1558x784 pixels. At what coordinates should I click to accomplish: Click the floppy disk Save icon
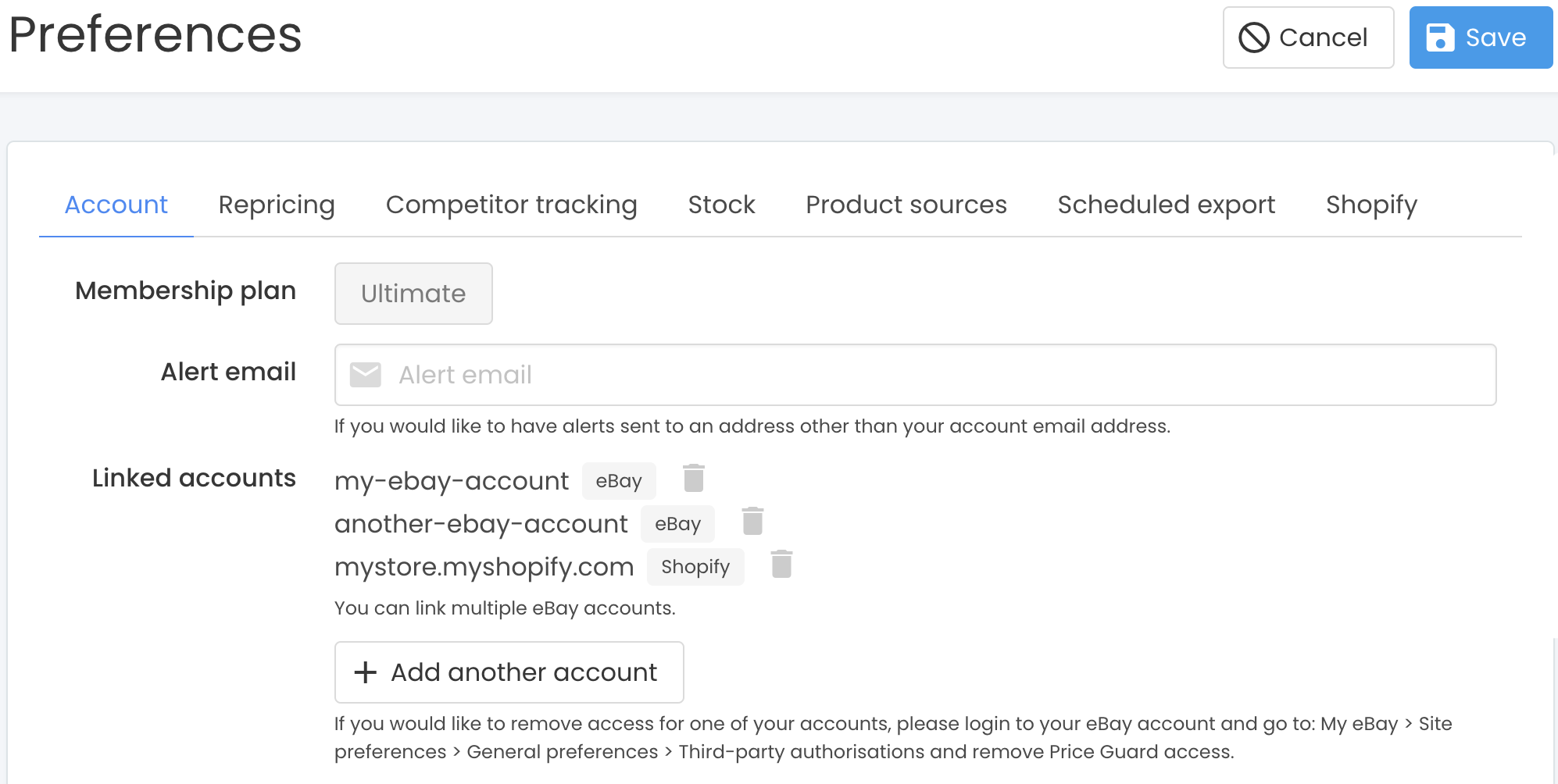click(1440, 37)
